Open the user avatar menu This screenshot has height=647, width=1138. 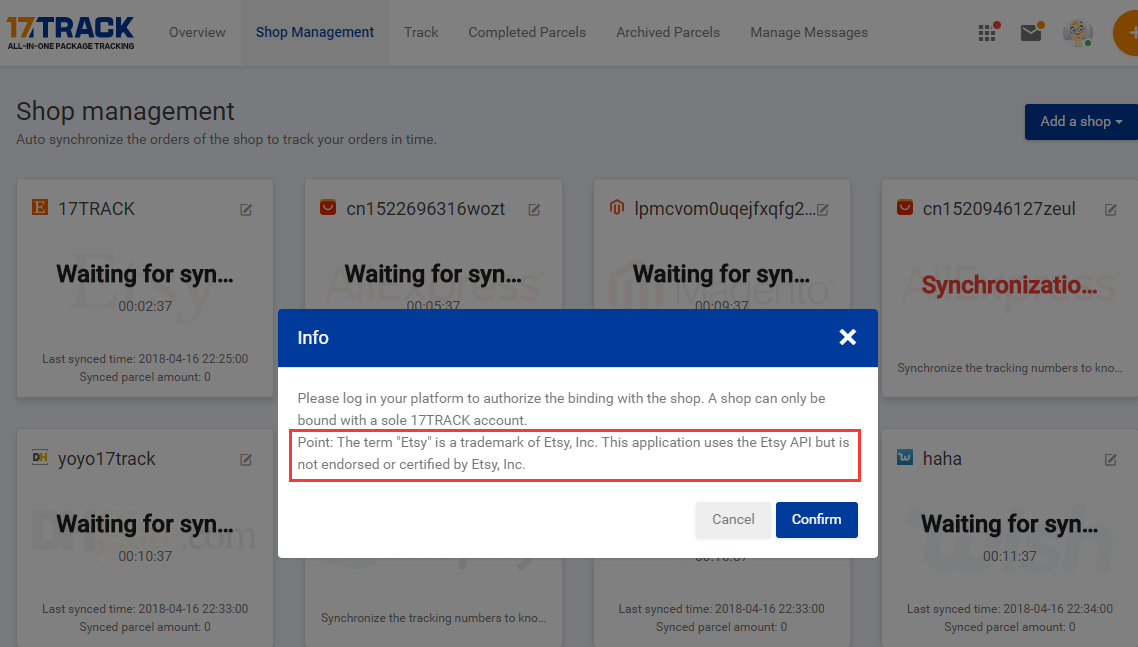pyautogui.click(x=1078, y=33)
